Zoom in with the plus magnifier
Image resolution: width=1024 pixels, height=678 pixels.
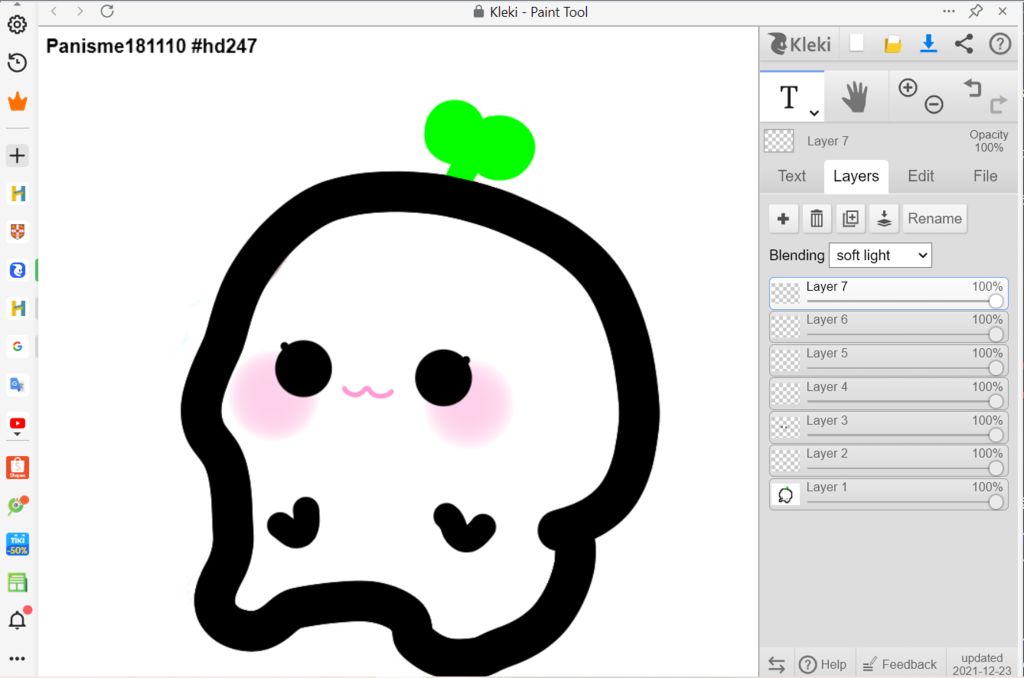908,88
